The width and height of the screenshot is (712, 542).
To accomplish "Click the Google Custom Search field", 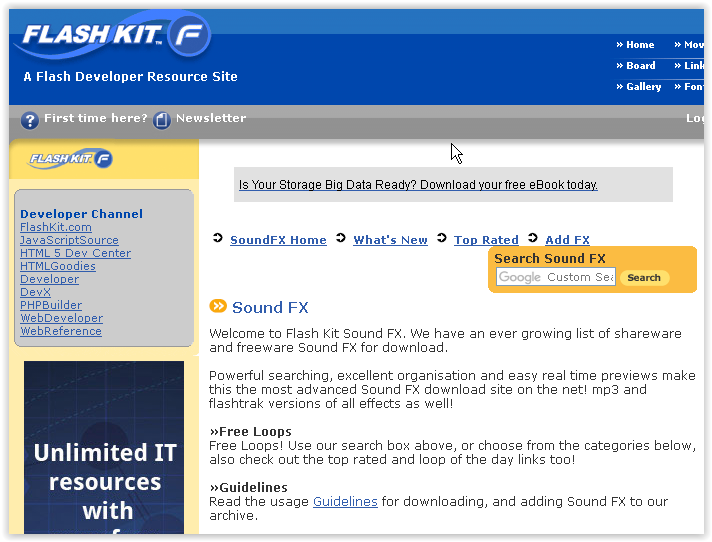I will (556, 277).
